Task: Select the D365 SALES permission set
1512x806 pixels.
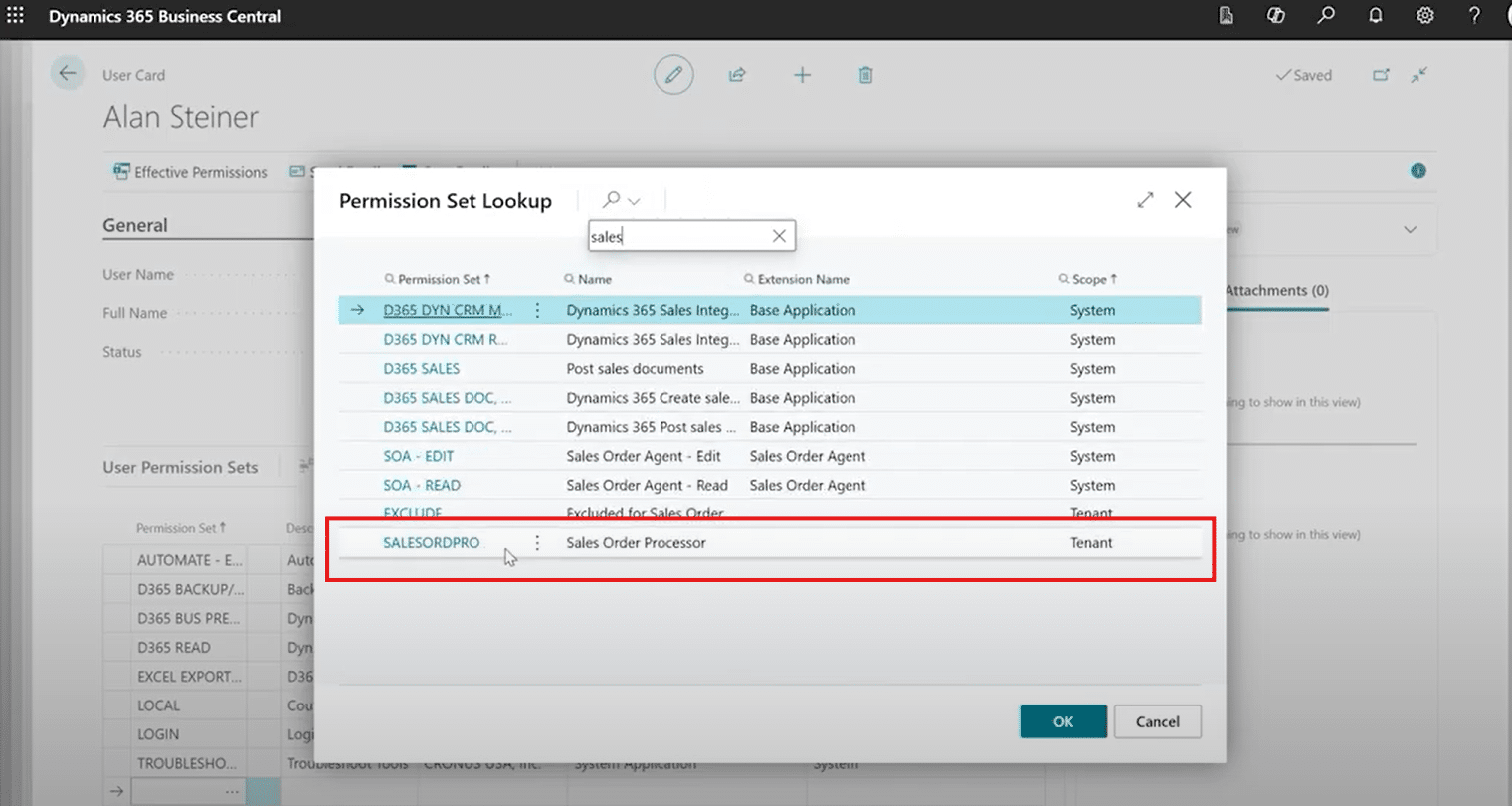Action: (x=421, y=369)
